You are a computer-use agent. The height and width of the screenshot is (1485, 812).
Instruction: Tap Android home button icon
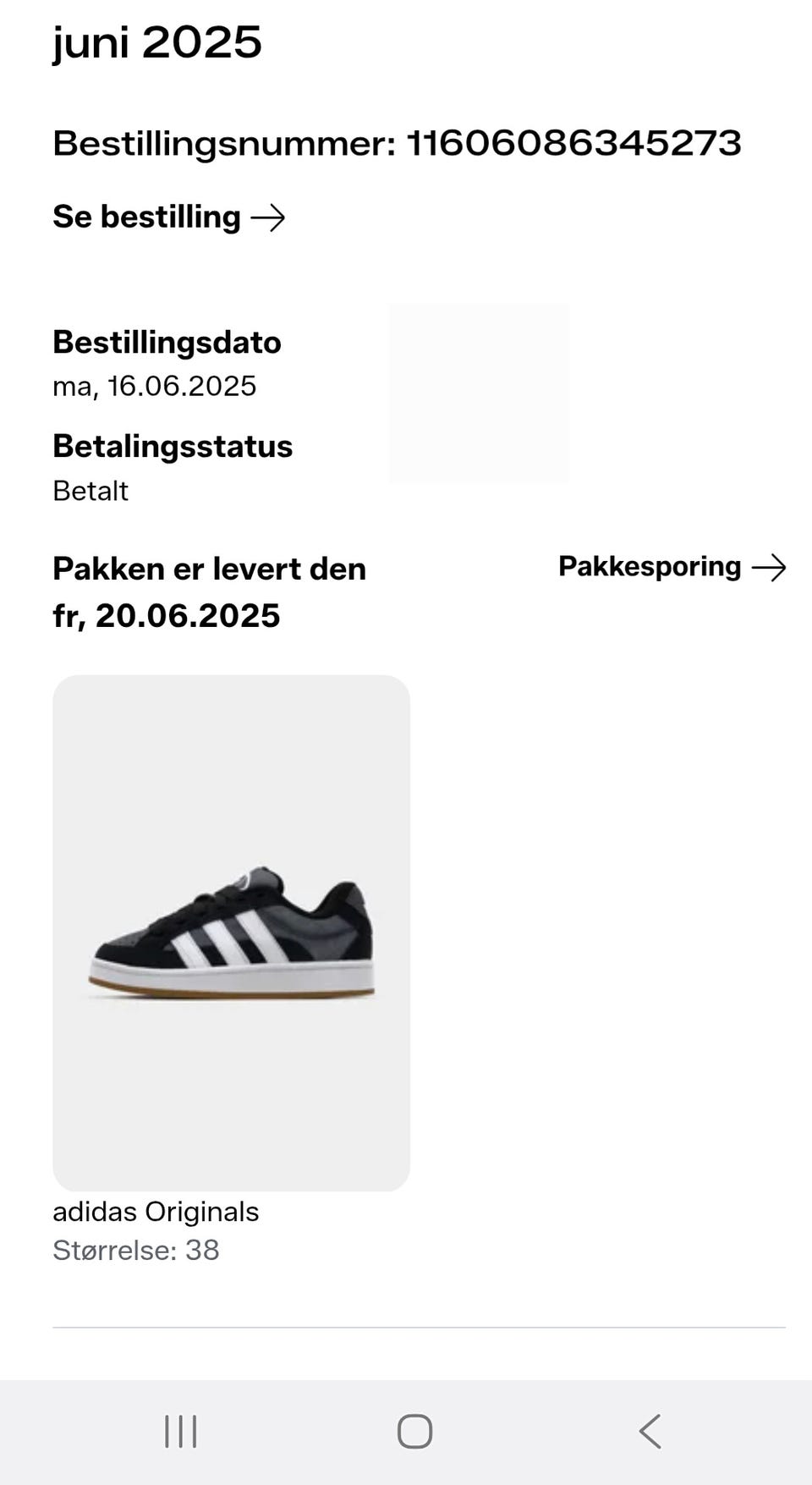pyautogui.click(x=414, y=1431)
